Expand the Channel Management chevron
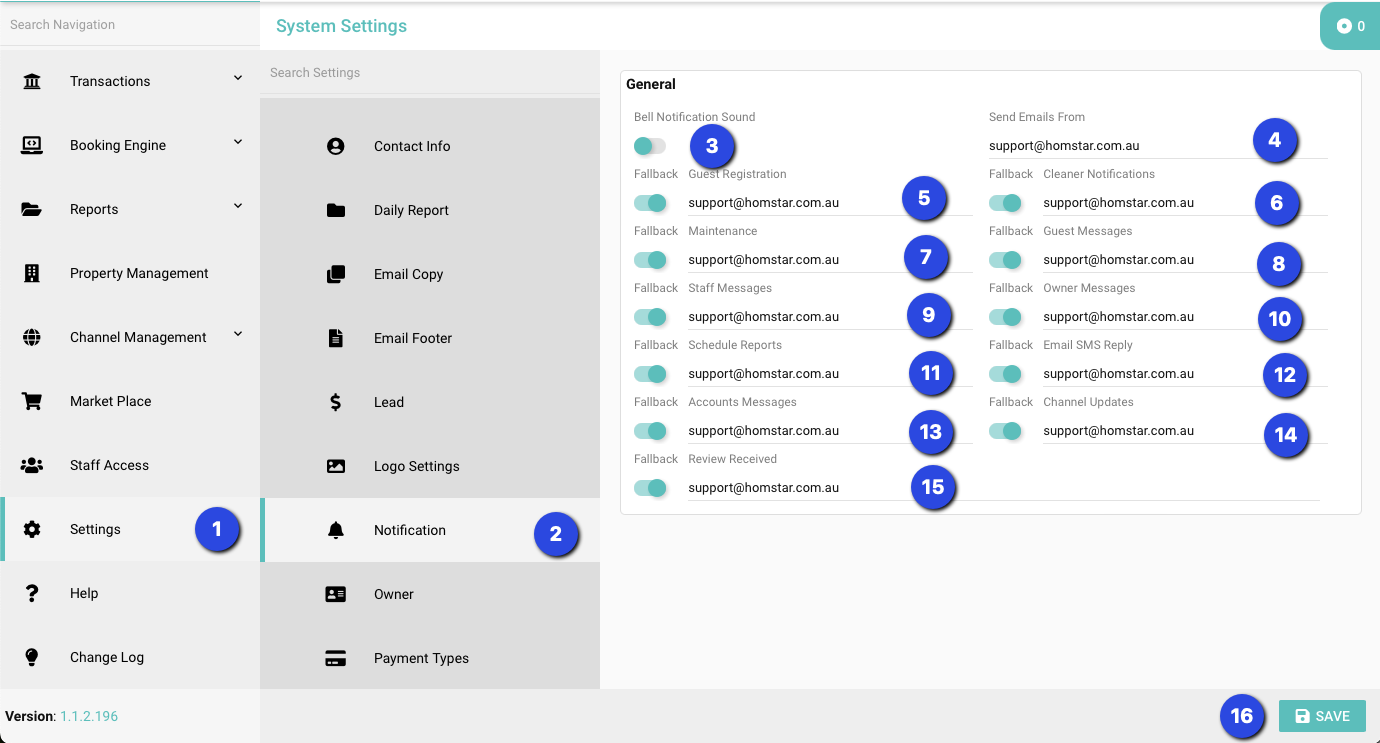Viewport: 1380px width, 743px height. (x=238, y=334)
